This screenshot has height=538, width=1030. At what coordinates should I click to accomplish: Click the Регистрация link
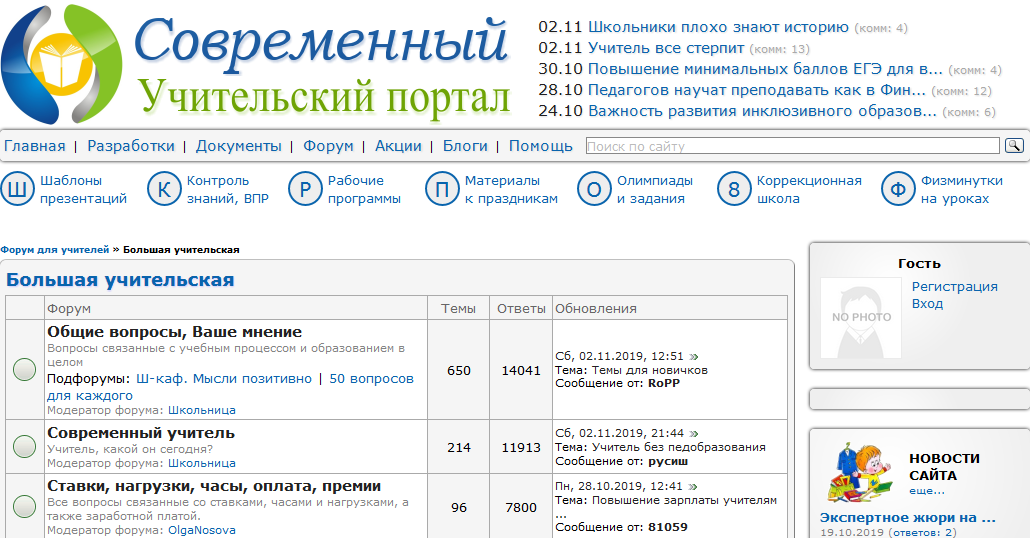point(954,286)
